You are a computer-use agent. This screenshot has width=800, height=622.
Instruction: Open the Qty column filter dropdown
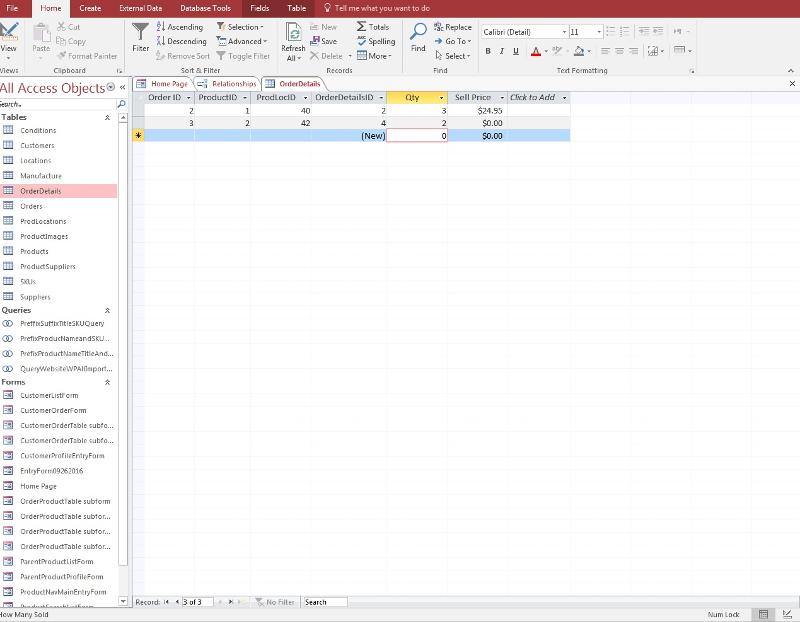coord(441,98)
